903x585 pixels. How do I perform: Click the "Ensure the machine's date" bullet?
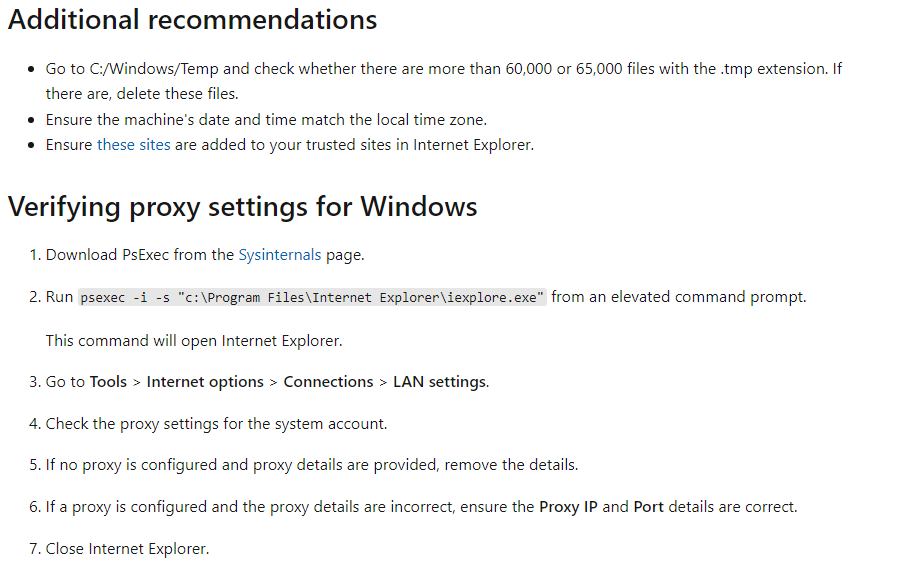[x=266, y=120]
